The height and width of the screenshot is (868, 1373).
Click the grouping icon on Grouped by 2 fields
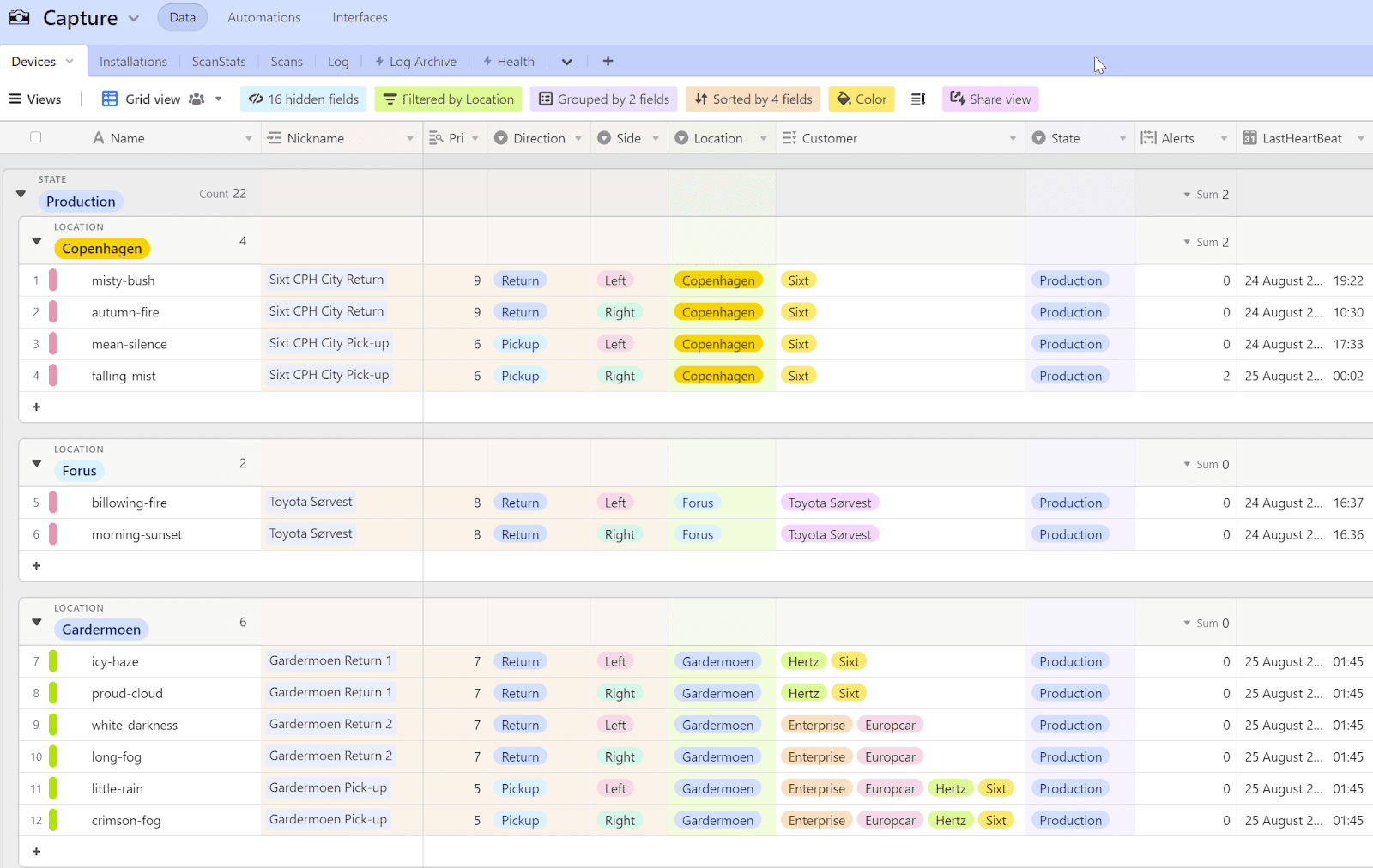coord(545,99)
